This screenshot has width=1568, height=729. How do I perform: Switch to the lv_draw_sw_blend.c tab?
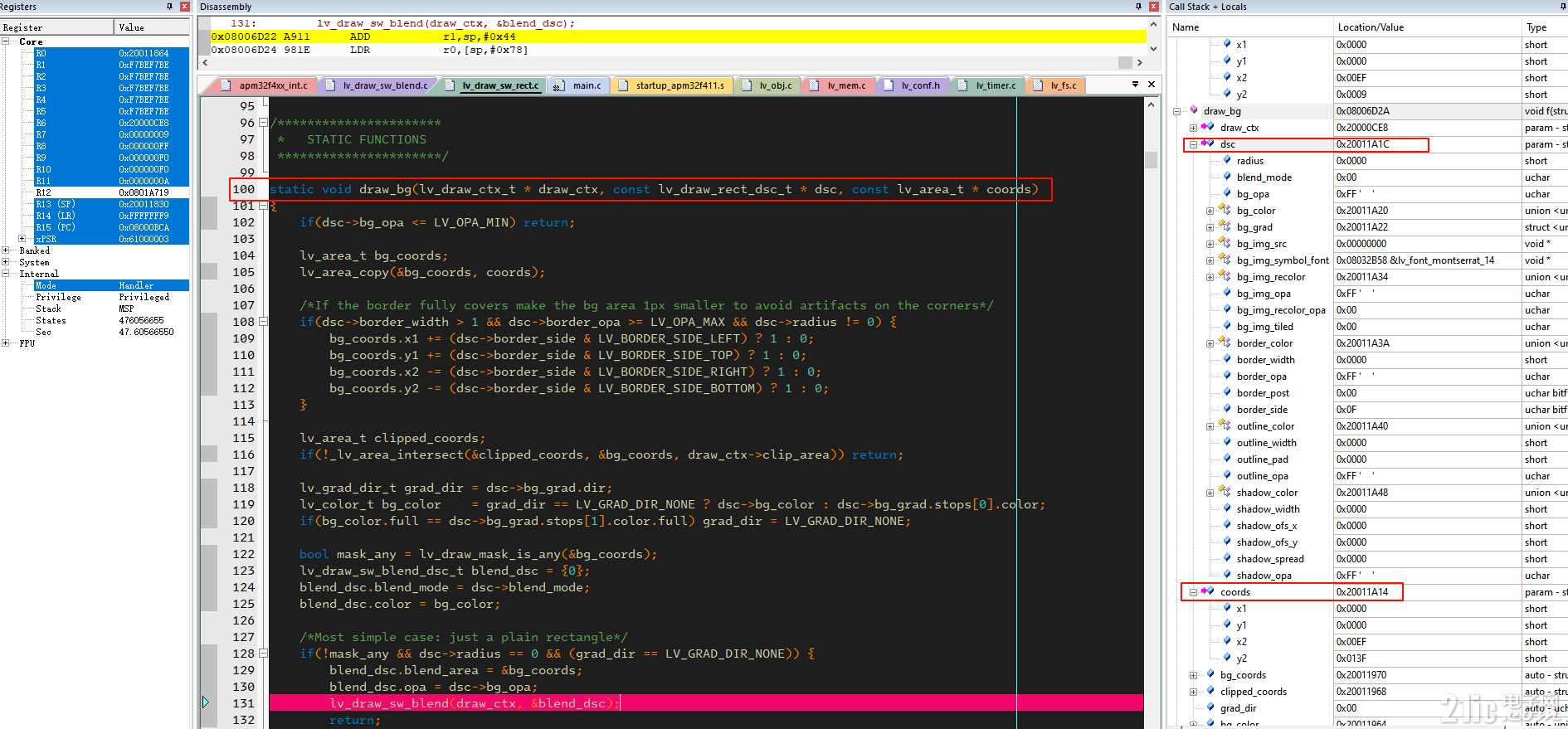[x=377, y=85]
